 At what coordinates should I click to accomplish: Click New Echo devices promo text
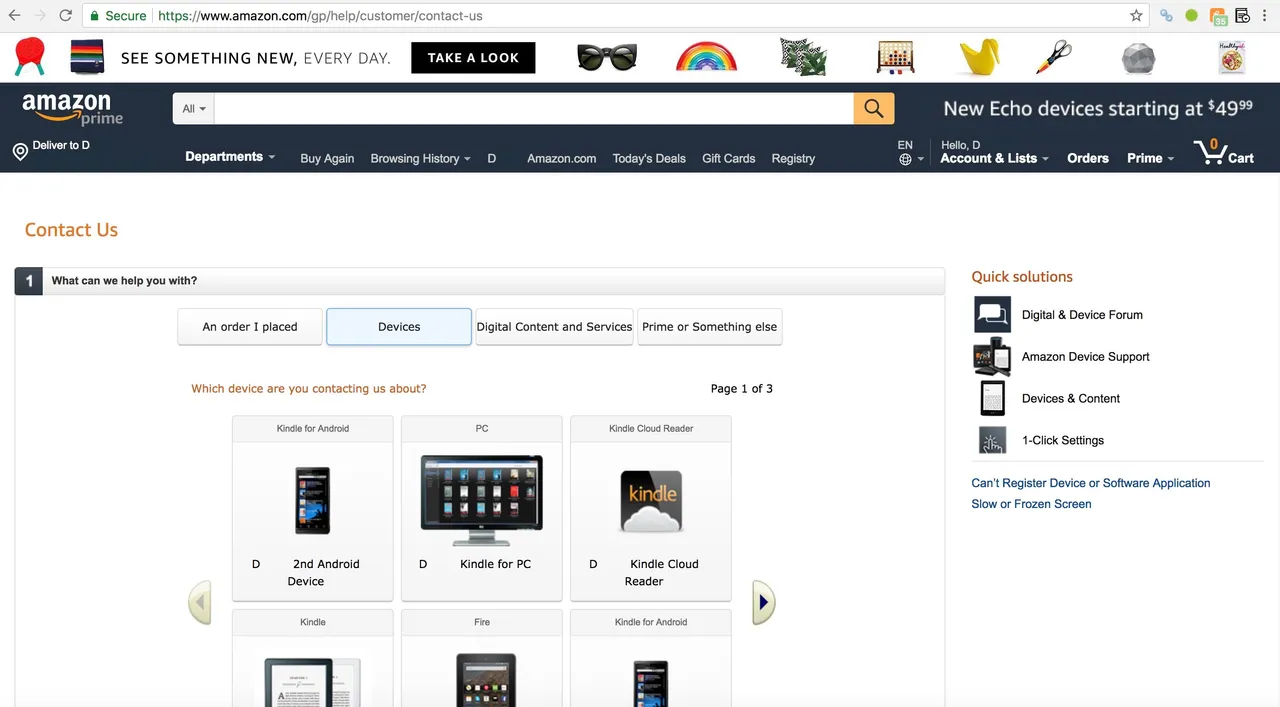pos(1098,109)
